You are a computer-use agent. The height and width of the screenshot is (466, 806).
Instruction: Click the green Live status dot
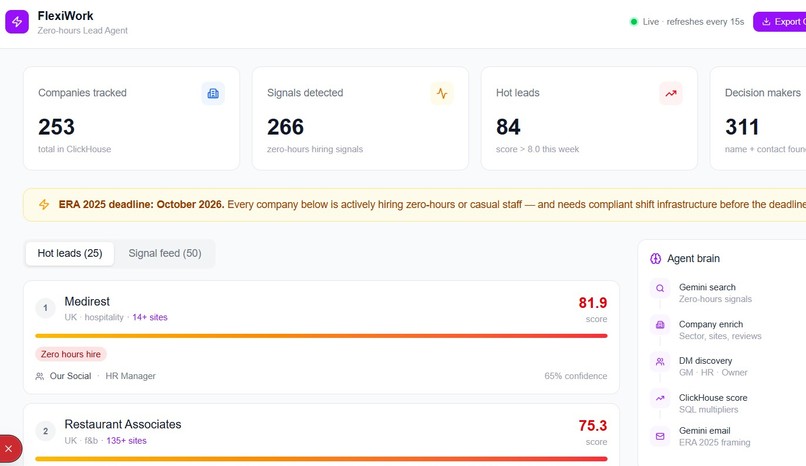(x=634, y=22)
